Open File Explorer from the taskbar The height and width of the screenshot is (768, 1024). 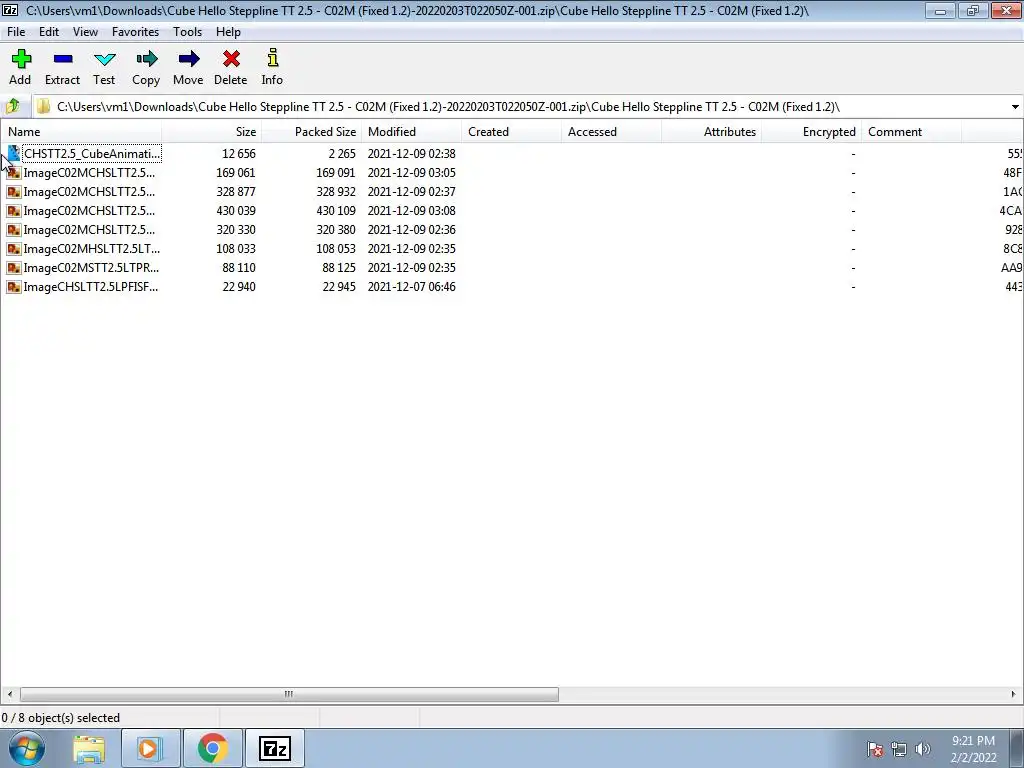[x=89, y=748]
